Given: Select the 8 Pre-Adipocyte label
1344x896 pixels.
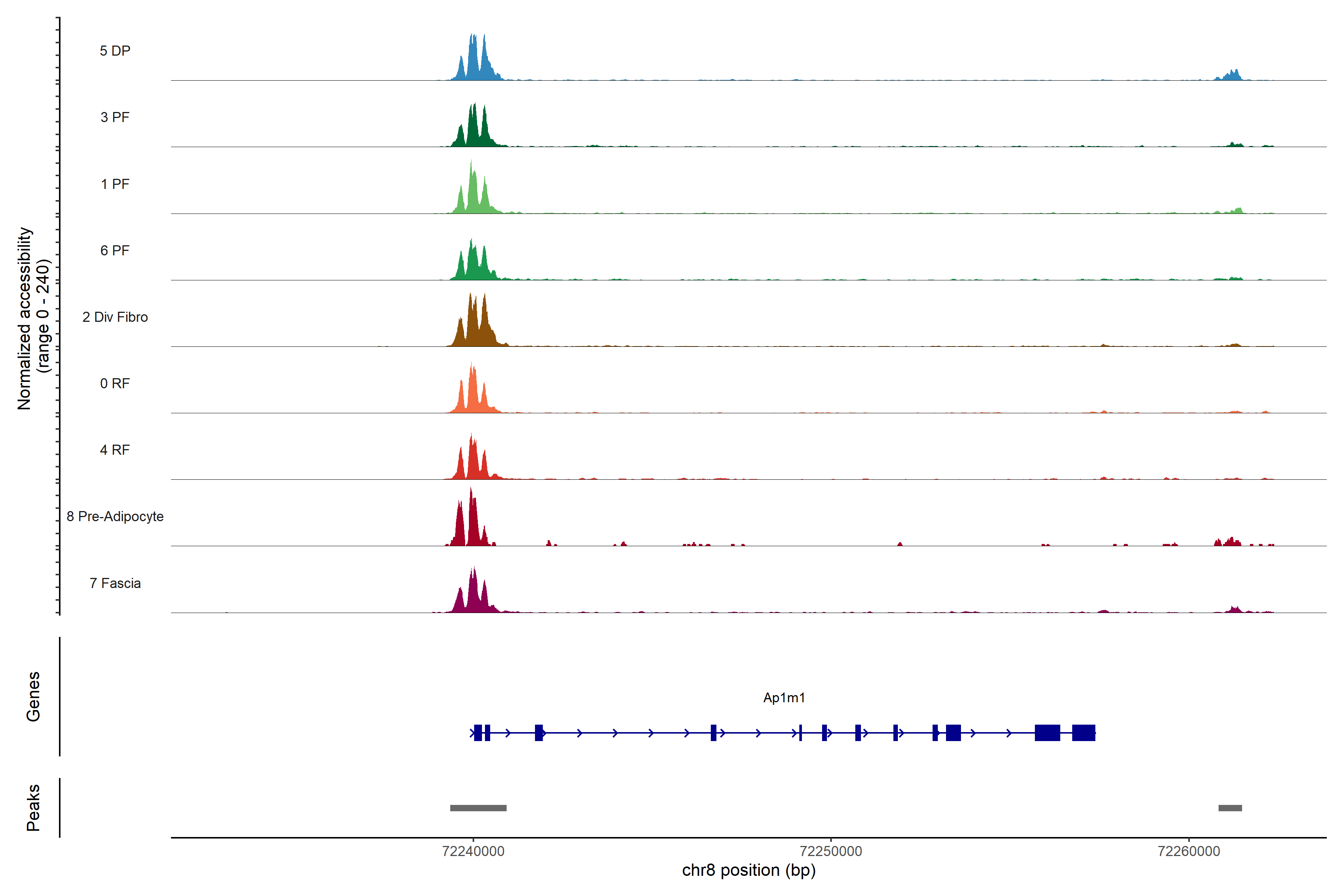Looking at the screenshot, I should tap(115, 517).
